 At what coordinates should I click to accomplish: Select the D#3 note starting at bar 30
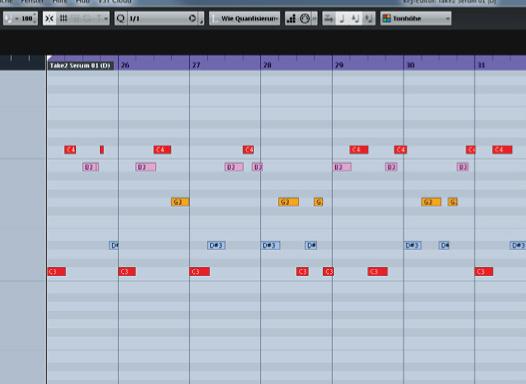click(x=413, y=245)
